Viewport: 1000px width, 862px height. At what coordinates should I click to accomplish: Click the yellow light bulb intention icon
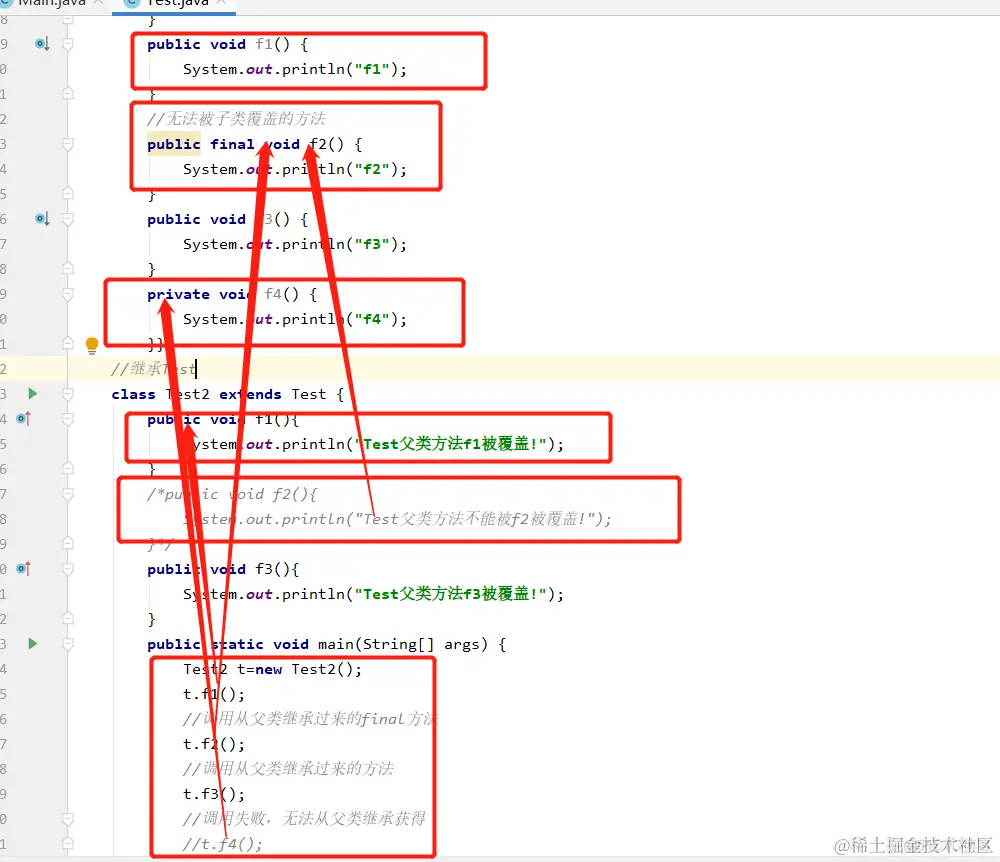(x=91, y=345)
